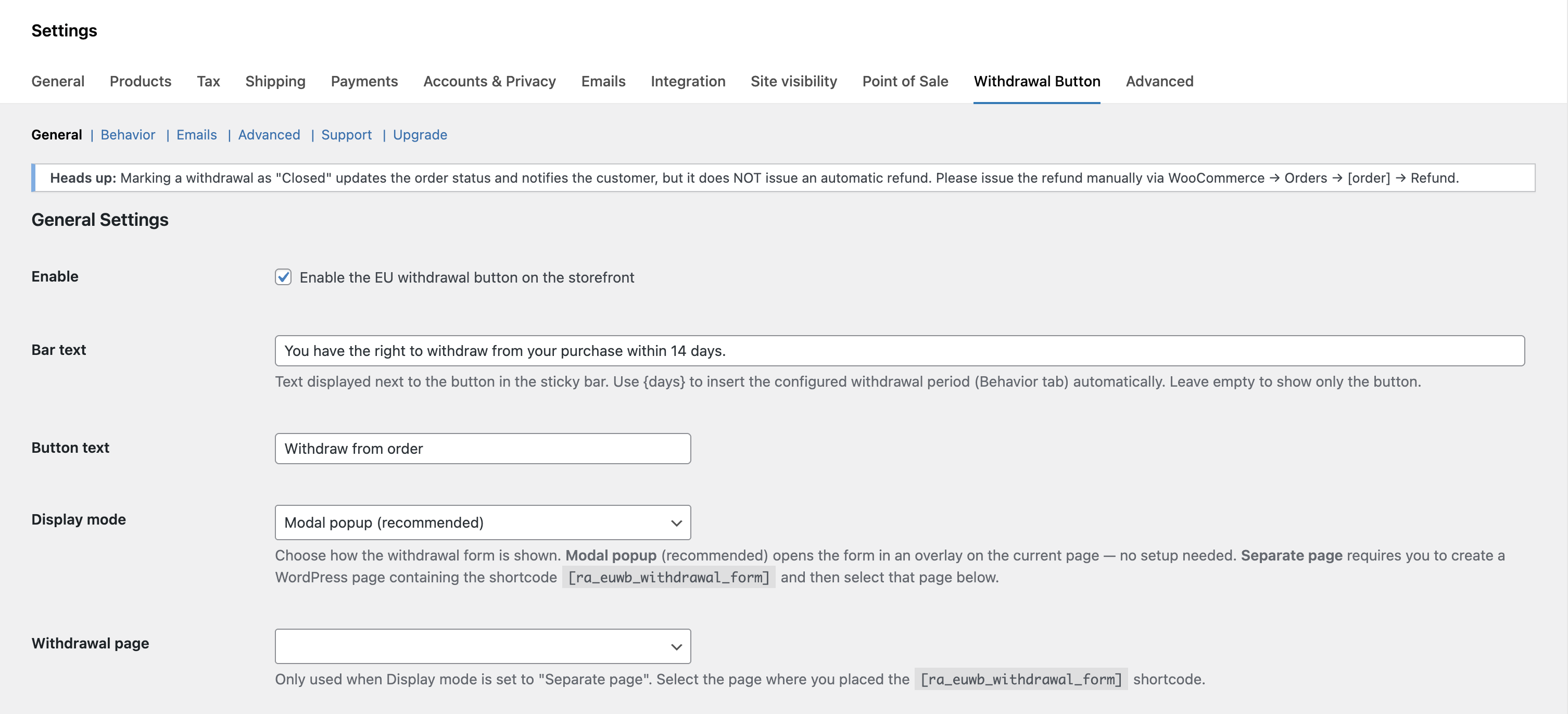Image resolution: width=1568 pixels, height=714 pixels.
Task: Select the Button text field showing Withdraw from order
Action: click(482, 449)
